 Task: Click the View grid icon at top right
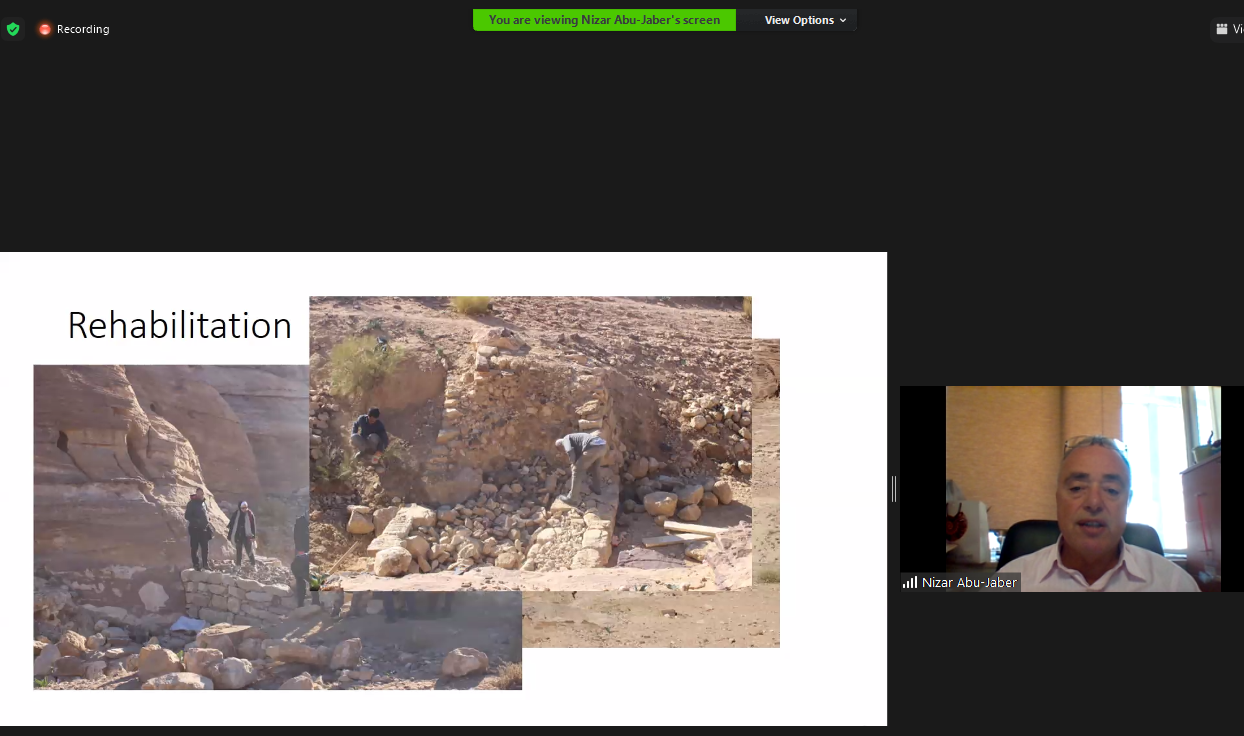1222,29
